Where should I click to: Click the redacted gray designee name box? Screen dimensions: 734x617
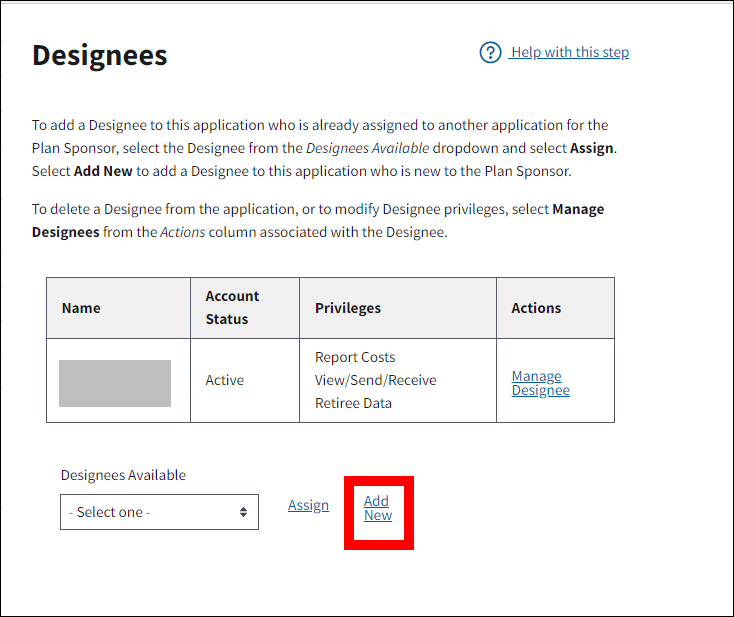(x=115, y=383)
